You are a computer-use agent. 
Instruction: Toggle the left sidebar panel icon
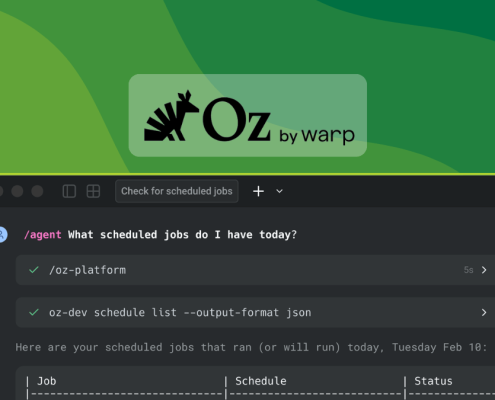(69, 191)
